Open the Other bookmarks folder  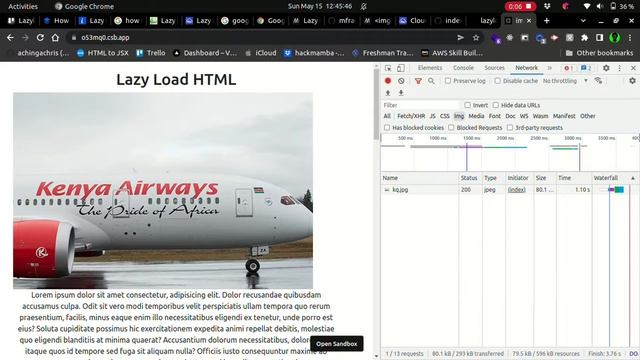click(599, 53)
